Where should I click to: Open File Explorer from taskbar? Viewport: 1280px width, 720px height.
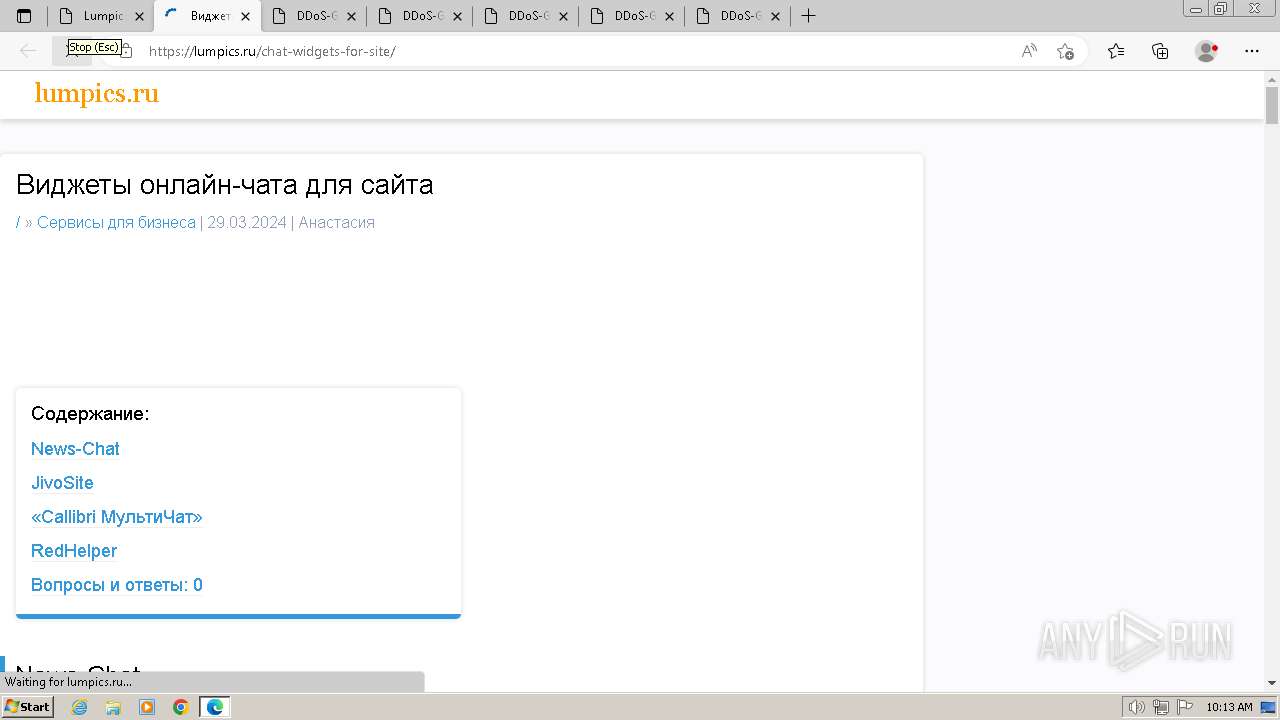click(113, 707)
